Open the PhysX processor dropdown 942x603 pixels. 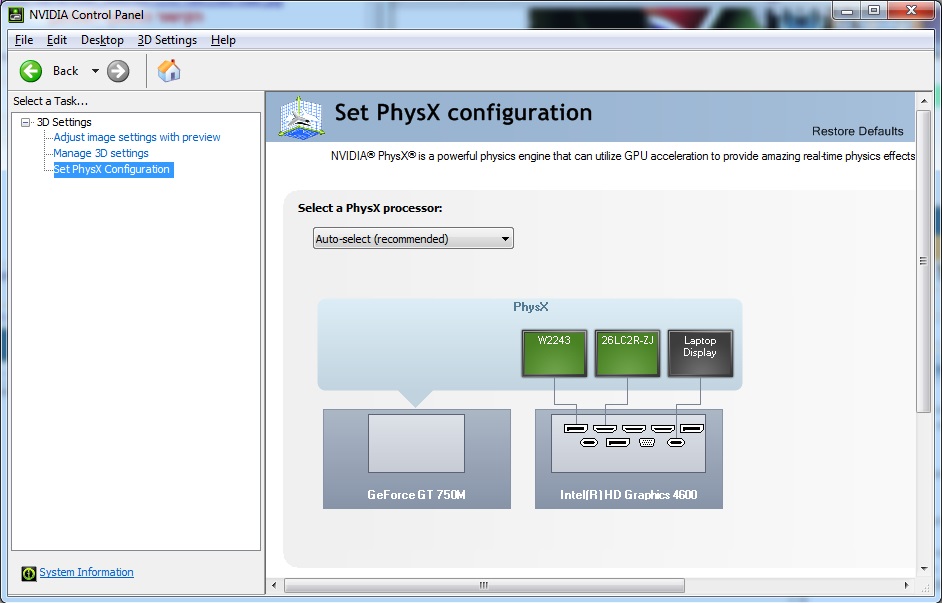[x=413, y=239]
